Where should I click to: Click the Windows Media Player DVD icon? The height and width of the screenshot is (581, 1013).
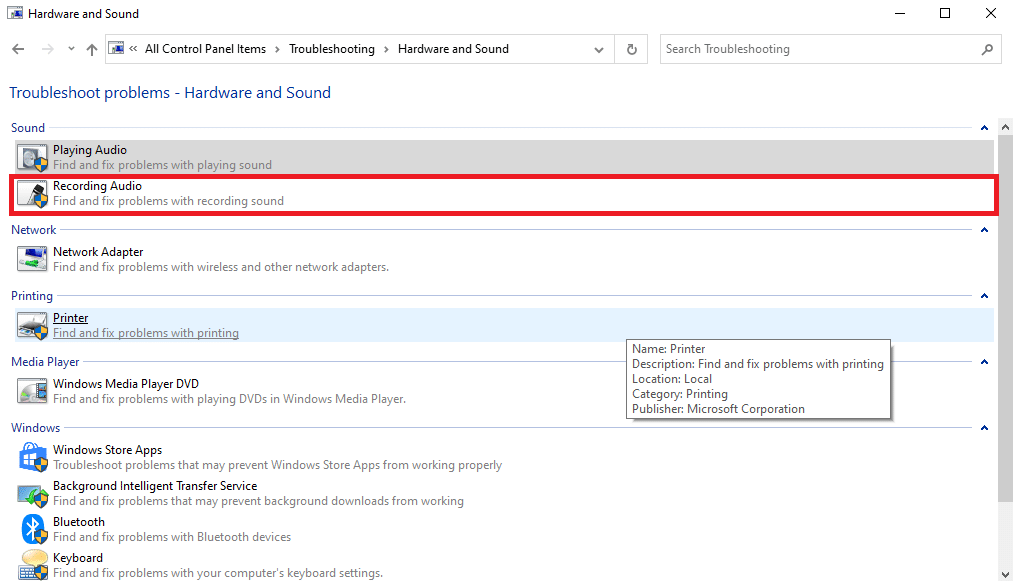(33, 391)
